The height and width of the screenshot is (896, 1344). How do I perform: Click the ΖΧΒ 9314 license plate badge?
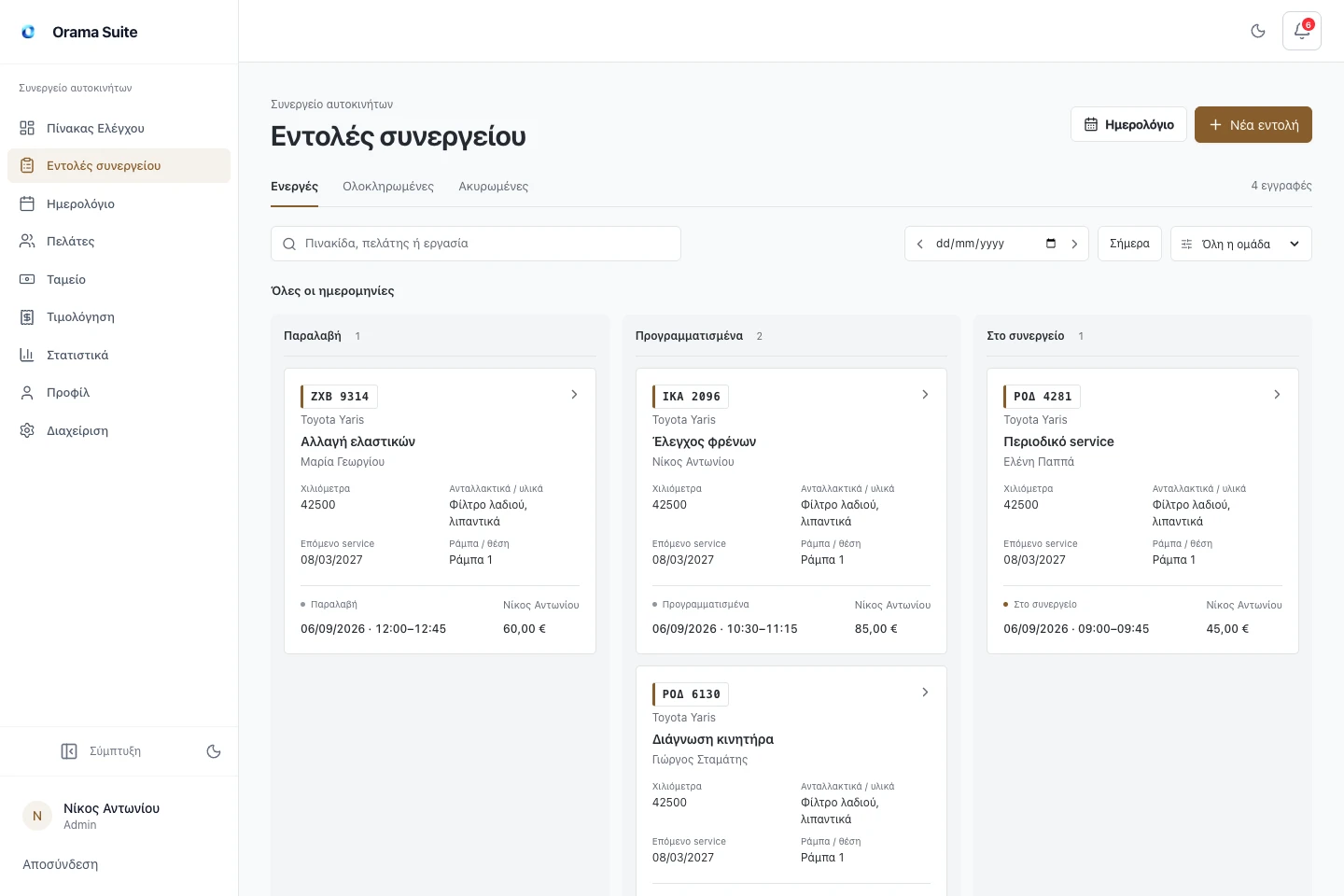click(x=340, y=397)
